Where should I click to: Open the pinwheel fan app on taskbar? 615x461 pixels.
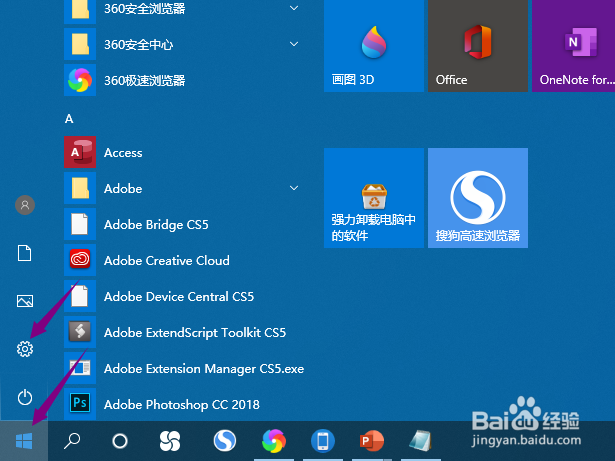point(170,441)
